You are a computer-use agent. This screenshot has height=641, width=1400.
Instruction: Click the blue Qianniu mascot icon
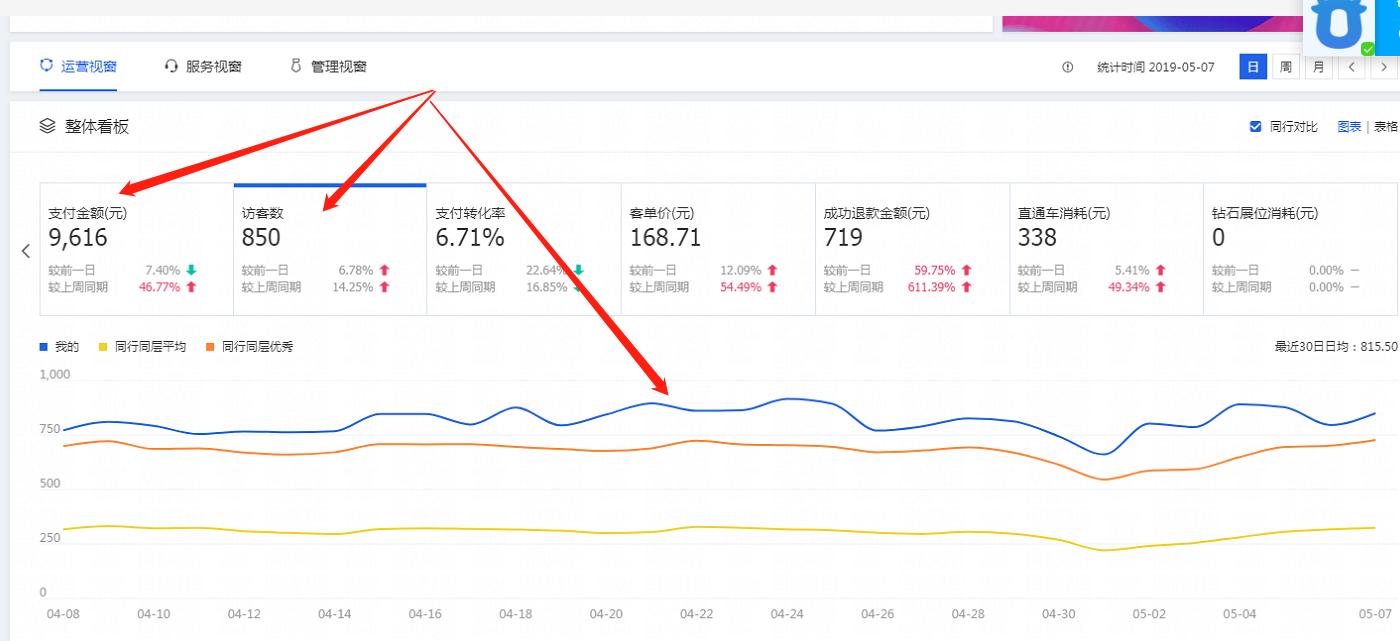(1340, 24)
